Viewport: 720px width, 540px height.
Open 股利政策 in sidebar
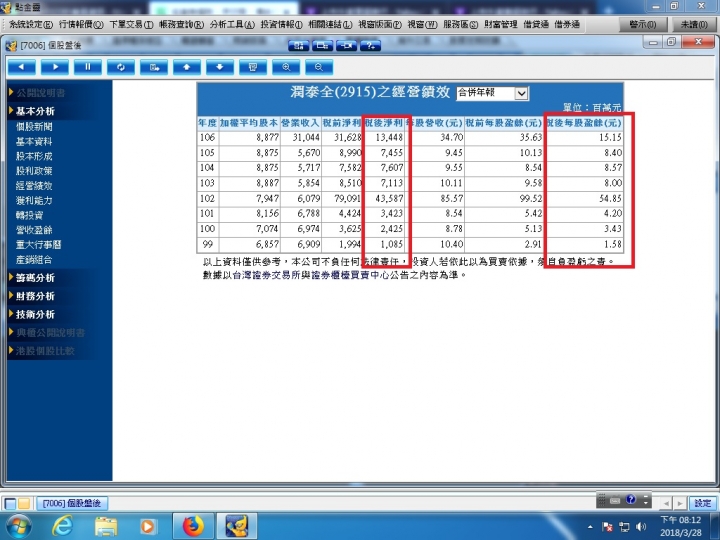[x=34, y=171]
